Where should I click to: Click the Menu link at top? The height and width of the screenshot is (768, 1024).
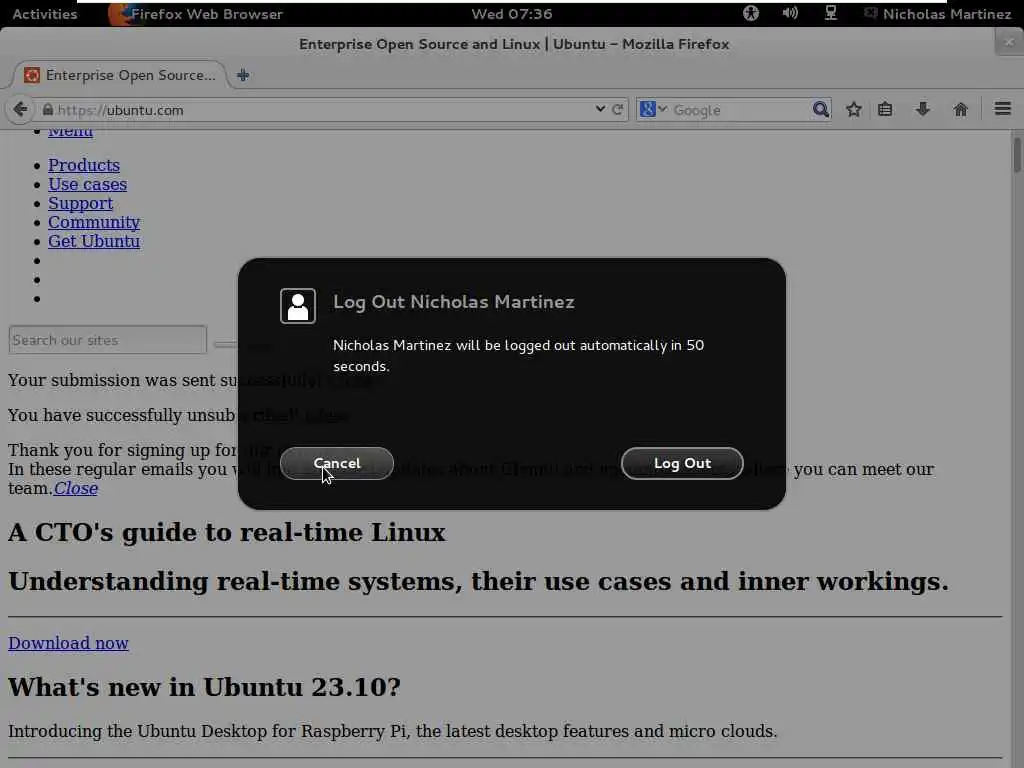point(71,133)
